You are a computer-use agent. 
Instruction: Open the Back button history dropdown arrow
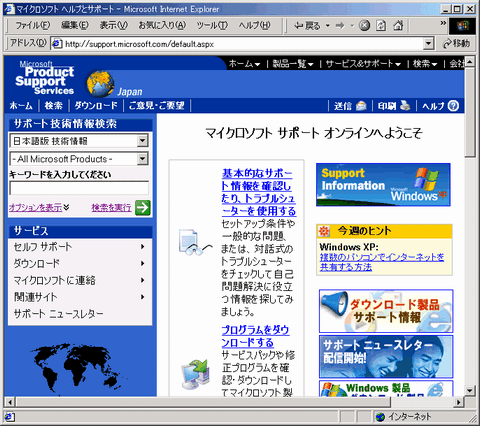tap(328, 26)
